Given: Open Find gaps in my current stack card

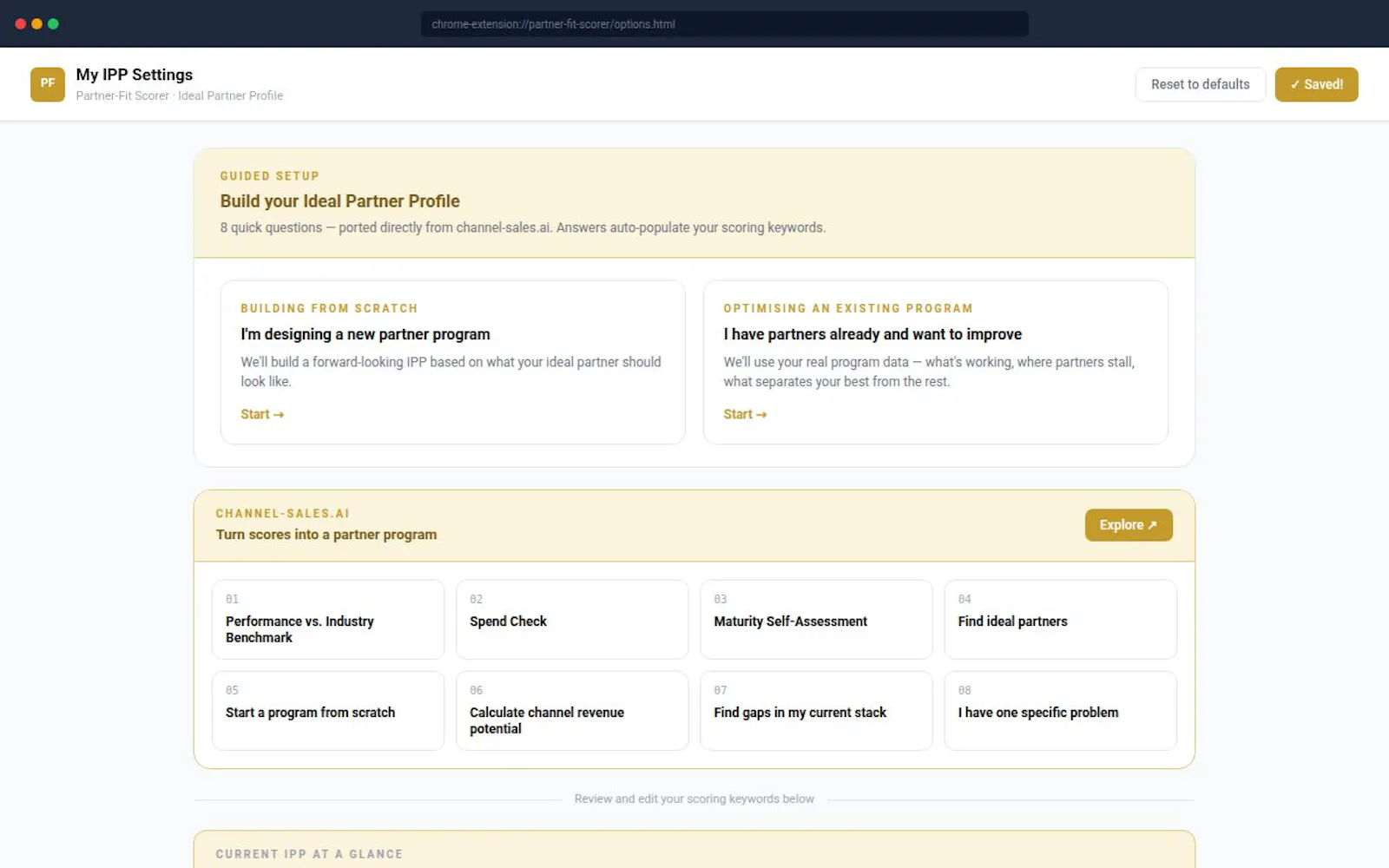Looking at the screenshot, I should [816, 711].
